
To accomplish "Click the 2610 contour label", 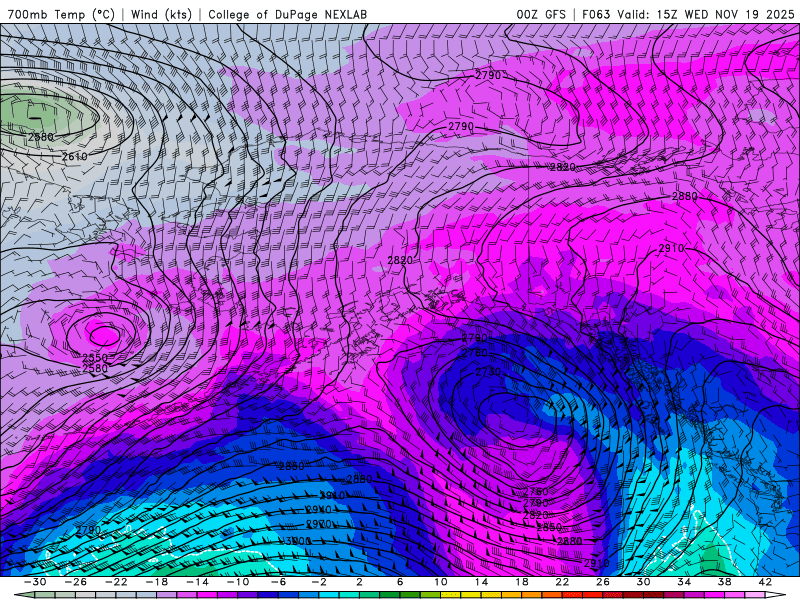I will coord(74,157).
